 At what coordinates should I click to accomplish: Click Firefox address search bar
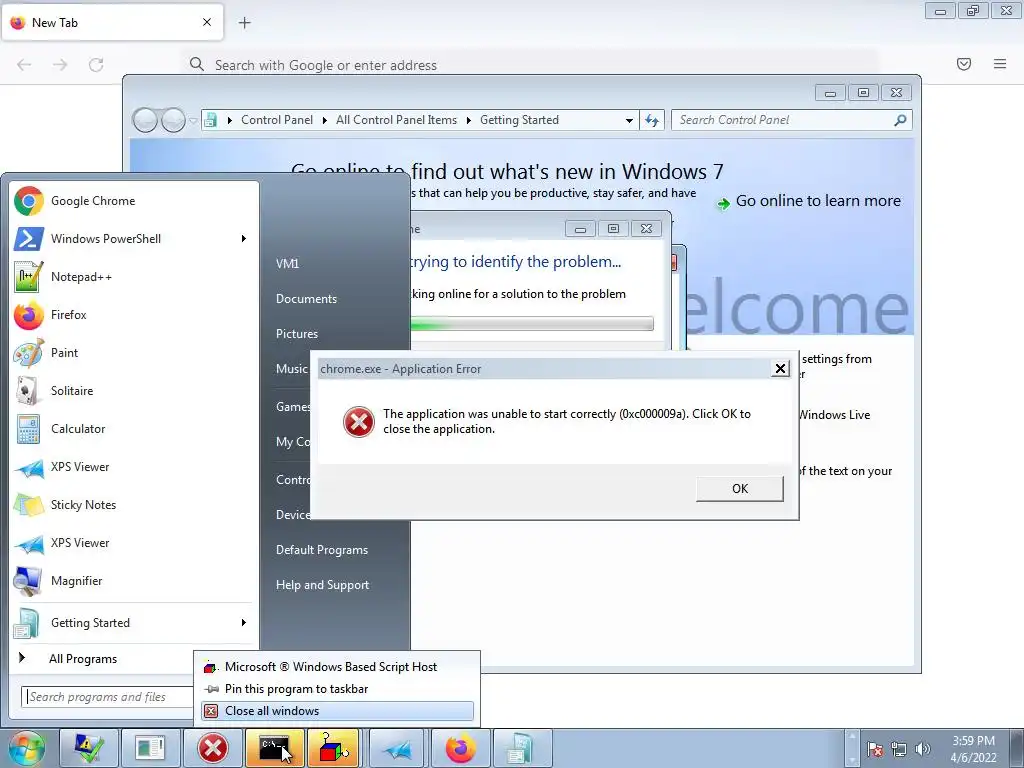[x=532, y=65]
